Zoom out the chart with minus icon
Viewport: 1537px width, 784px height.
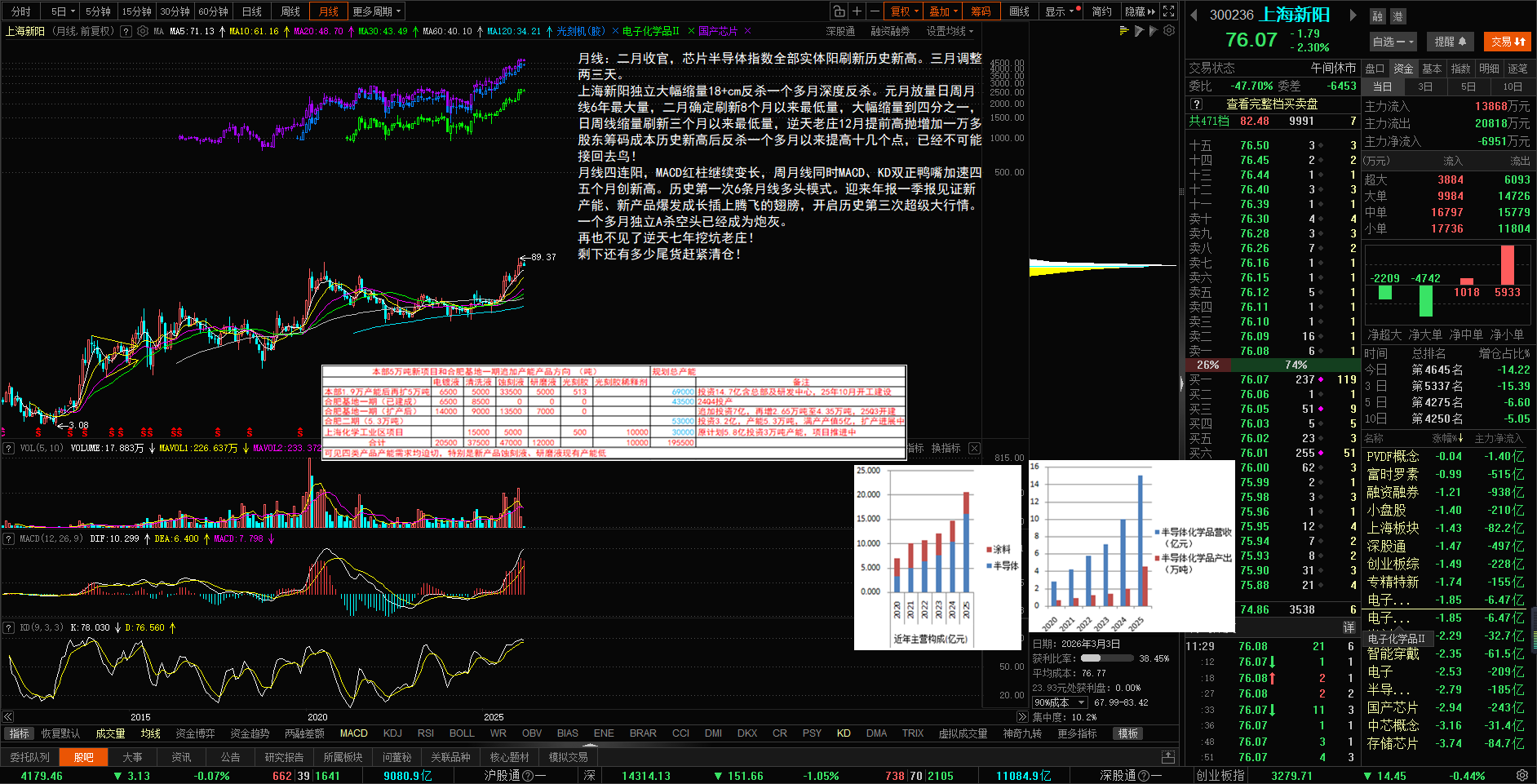[x=875, y=11]
